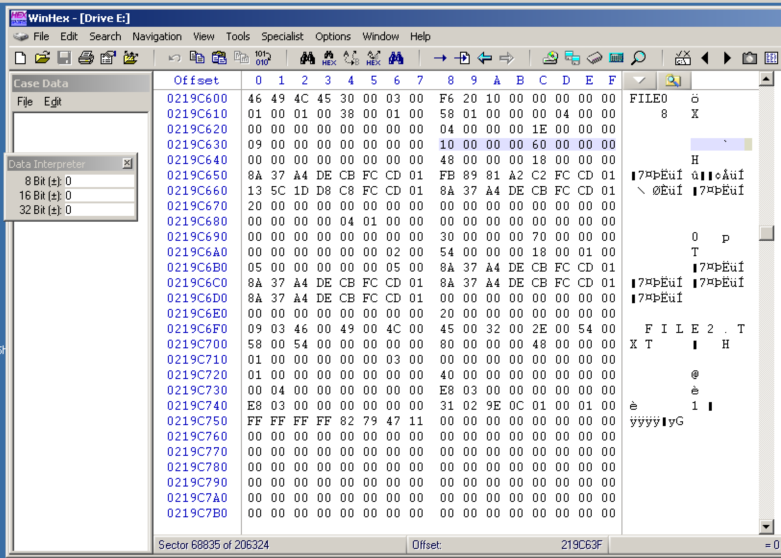
Task: Click the Replace Text icon
Action: pyautogui.click(x=351, y=58)
